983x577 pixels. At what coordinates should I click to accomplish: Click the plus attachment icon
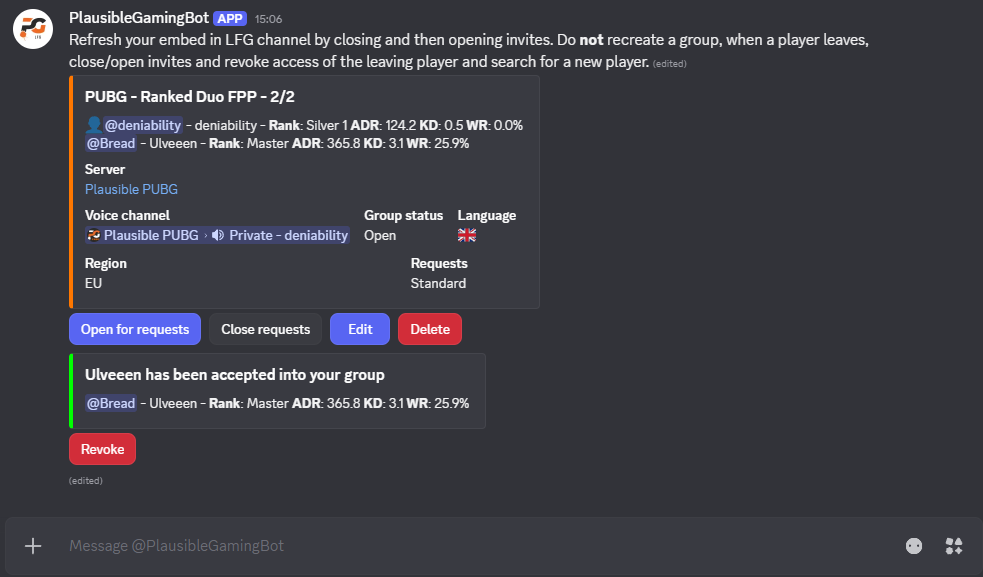(33, 546)
